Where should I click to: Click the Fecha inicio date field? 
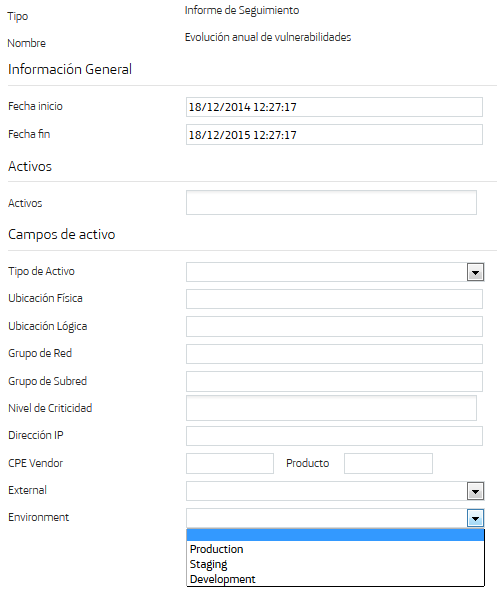click(334, 107)
